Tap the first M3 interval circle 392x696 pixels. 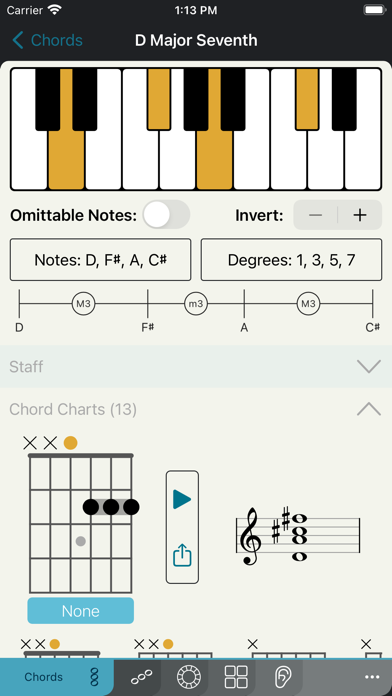(83, 304)
